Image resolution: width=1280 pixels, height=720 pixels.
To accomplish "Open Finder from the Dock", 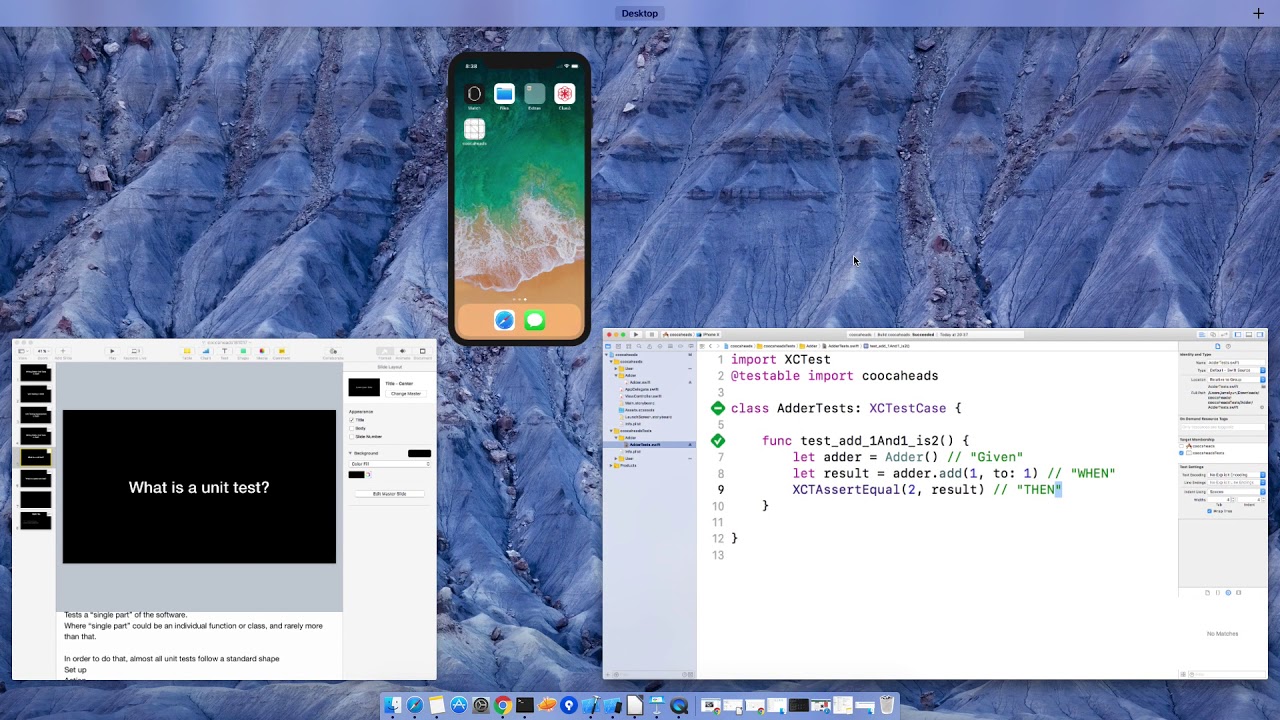I will [x=393, y=706].
